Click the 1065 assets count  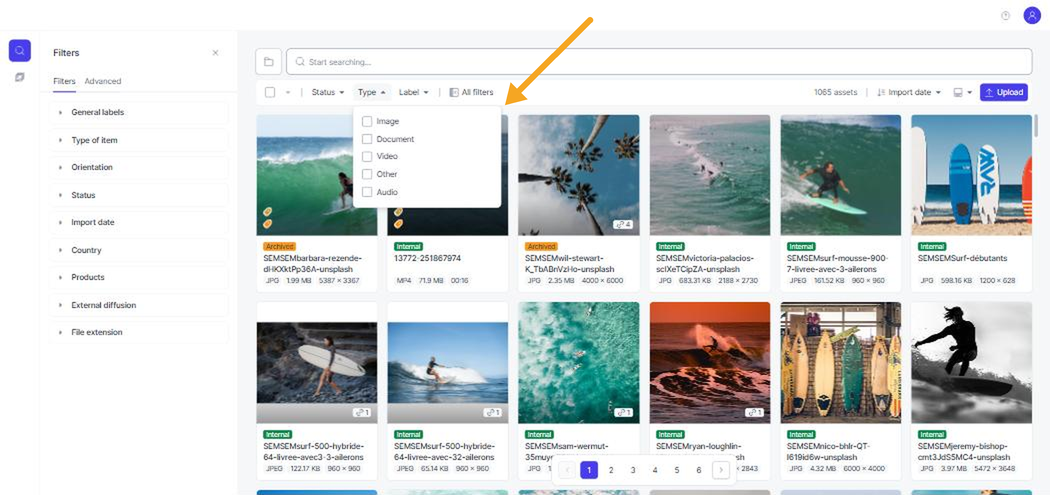[835, 92]
